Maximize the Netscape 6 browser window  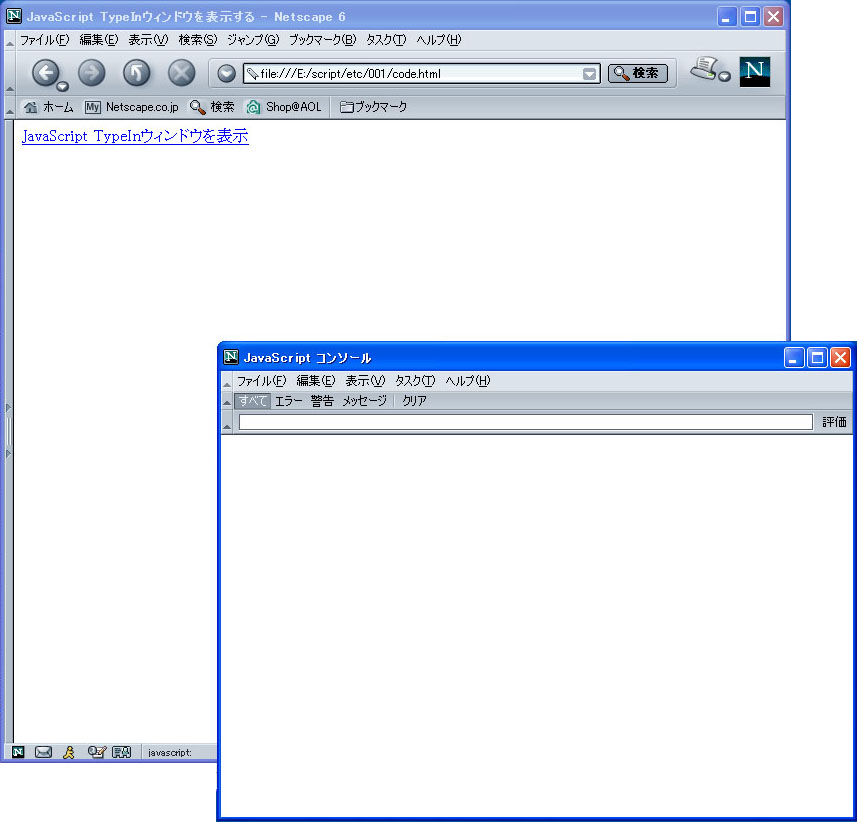[x=750, y=17]
